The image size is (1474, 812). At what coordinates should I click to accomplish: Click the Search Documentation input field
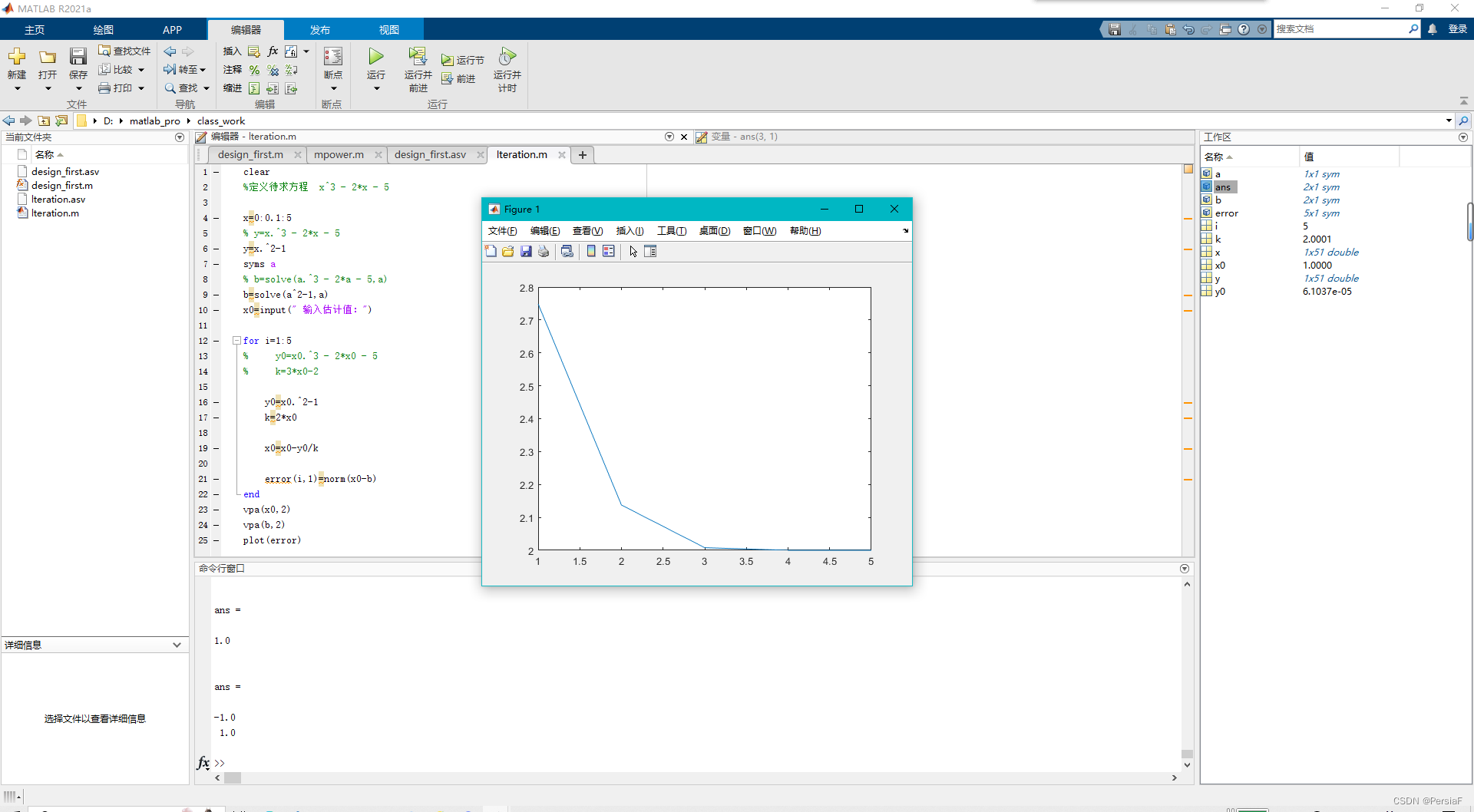(x=1340, y=29)
